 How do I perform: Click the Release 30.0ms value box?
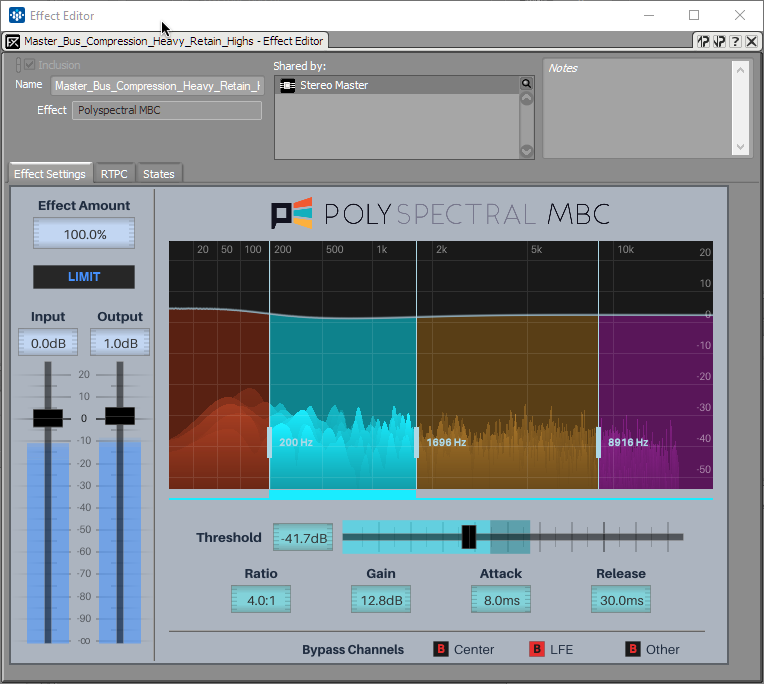(621, 600)
